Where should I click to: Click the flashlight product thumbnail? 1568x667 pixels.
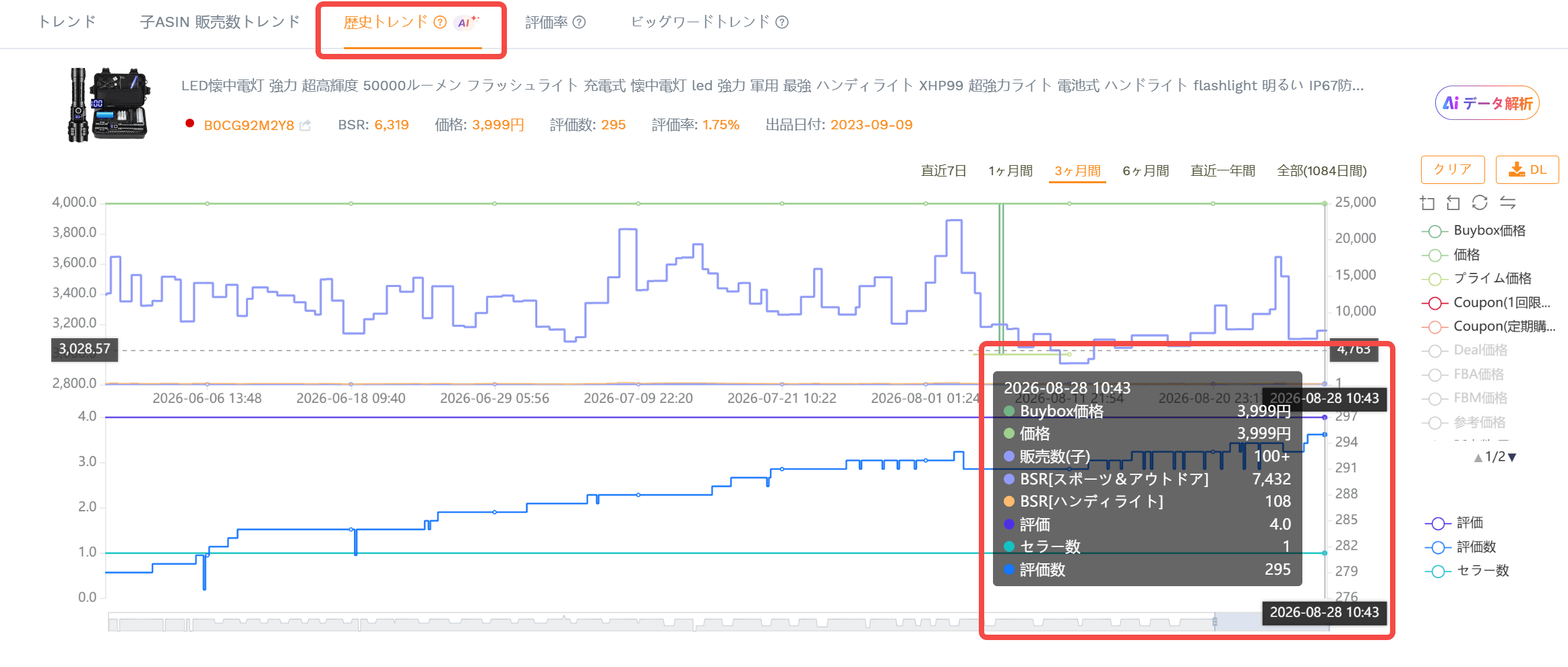coord(109,104)
